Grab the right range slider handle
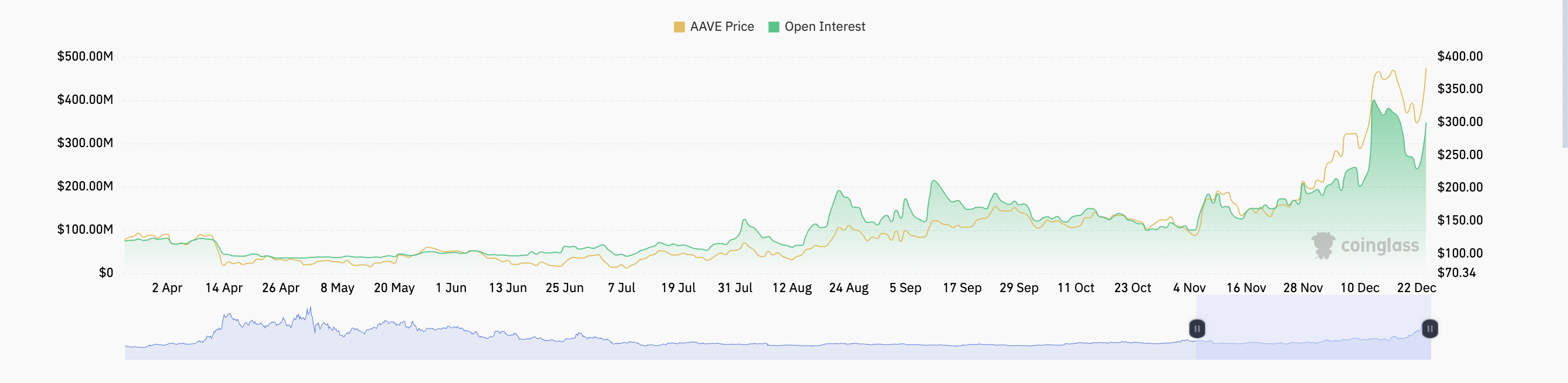Viewport: 1568px width, 383px height. pos(1429,329)
